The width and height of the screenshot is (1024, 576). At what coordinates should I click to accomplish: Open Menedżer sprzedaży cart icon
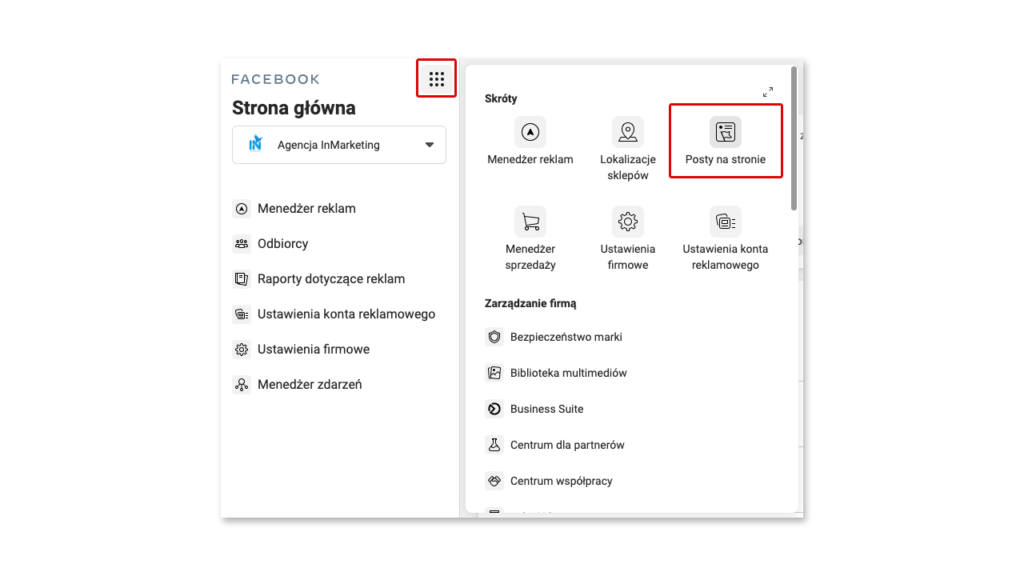[x=530, y=222]
